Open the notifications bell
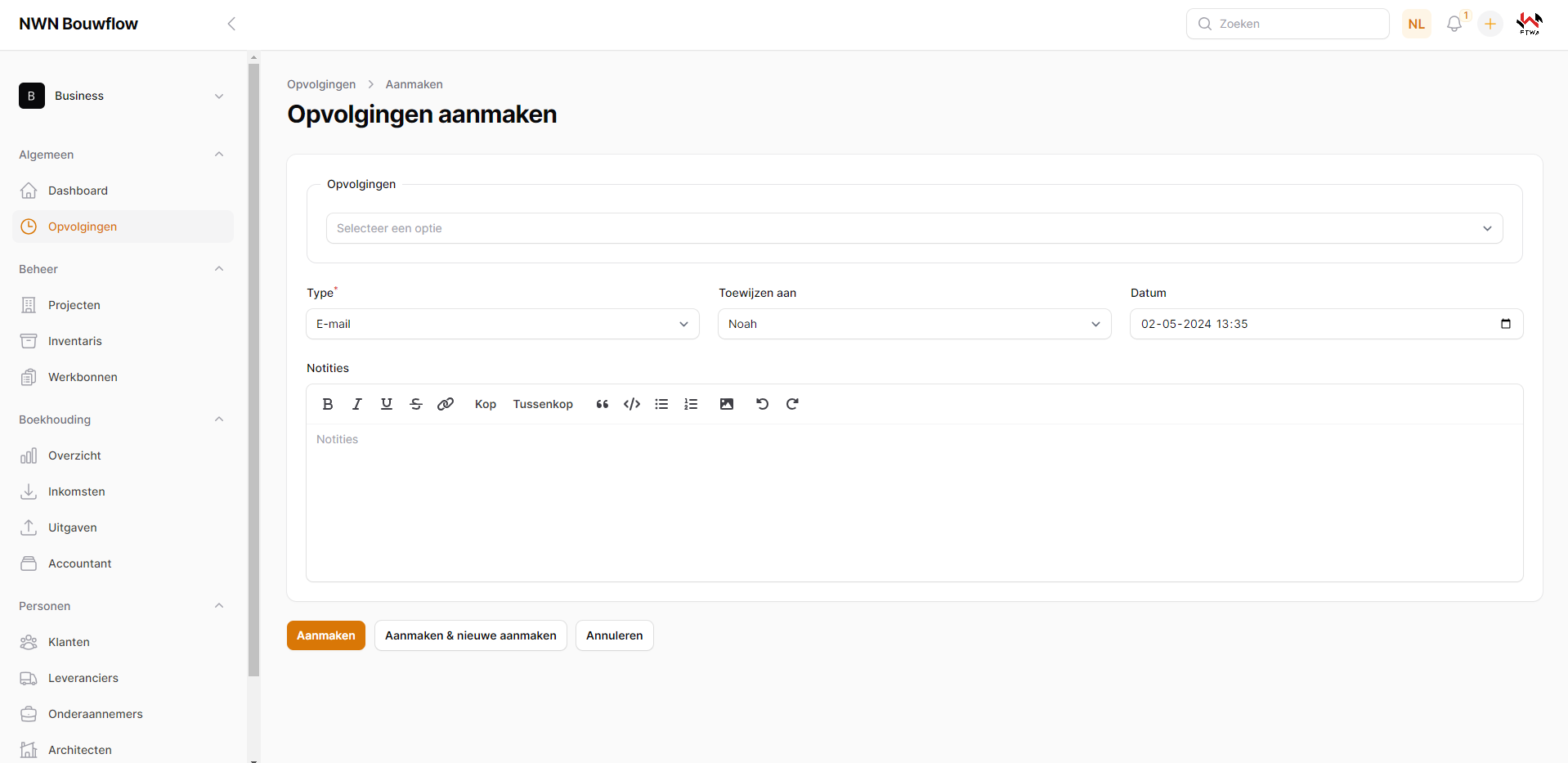Image resolution: width=1568 pixels, height=763 pixels. point(1454,24)
